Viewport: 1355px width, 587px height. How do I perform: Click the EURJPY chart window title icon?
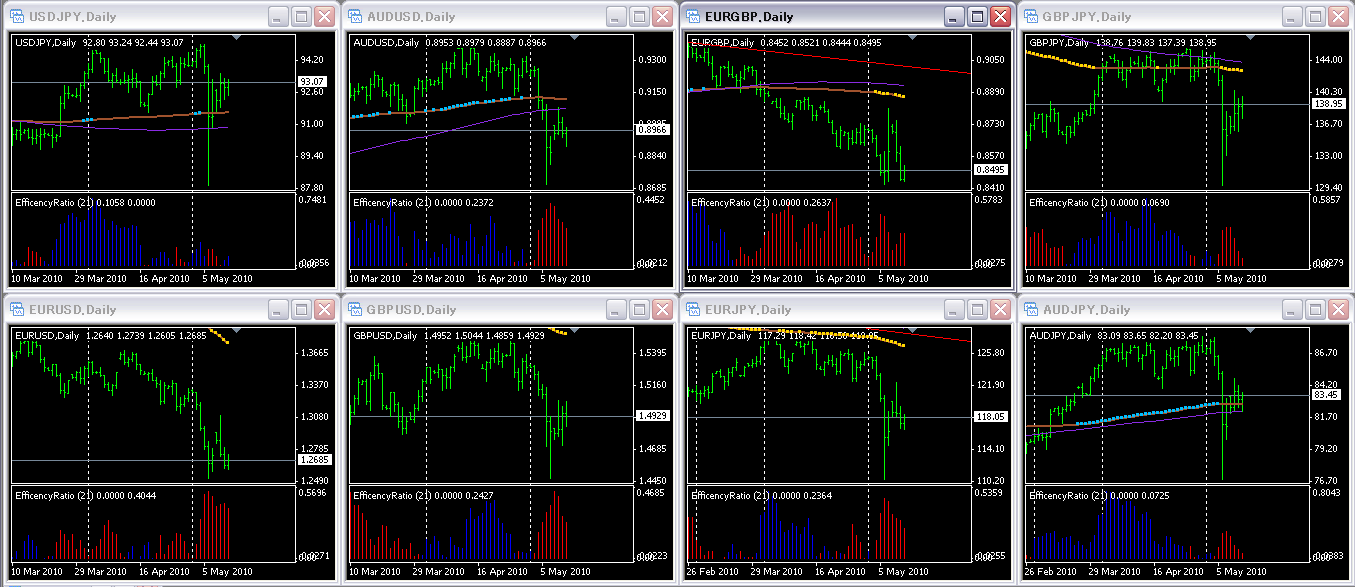693,310
